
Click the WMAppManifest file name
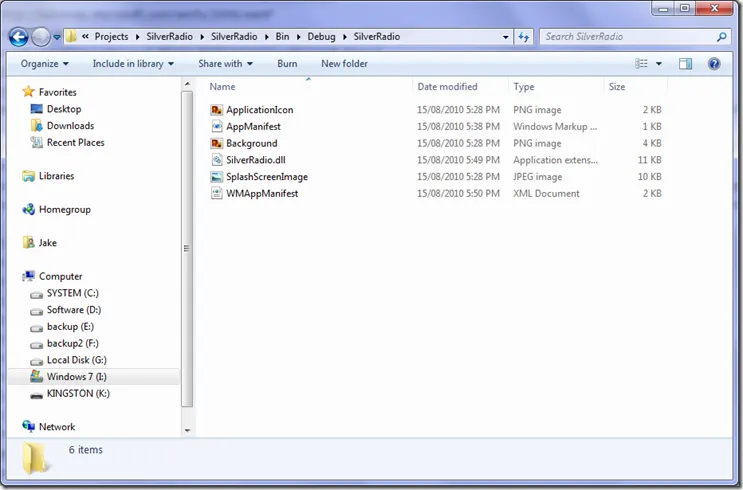[262, 193]
